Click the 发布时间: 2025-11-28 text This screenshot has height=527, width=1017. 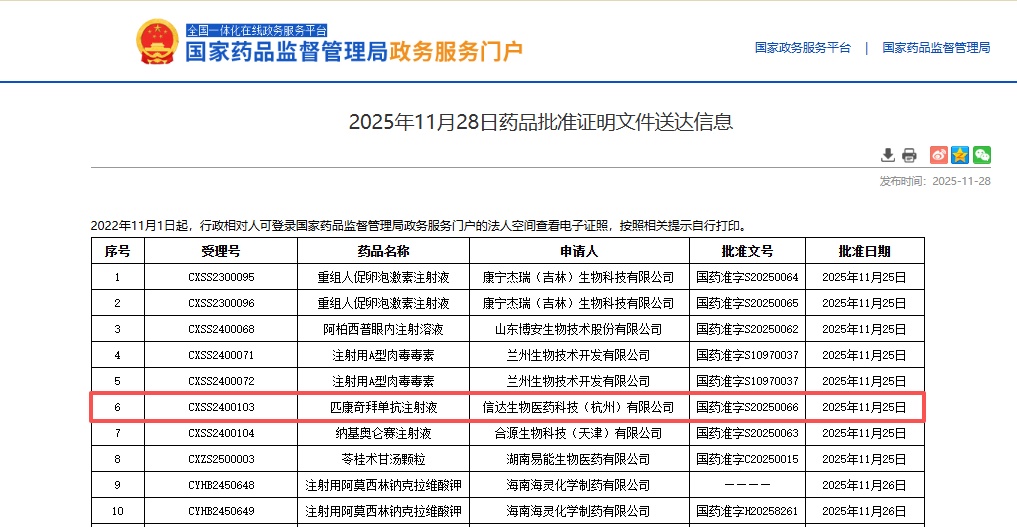[x=935, y=182]
